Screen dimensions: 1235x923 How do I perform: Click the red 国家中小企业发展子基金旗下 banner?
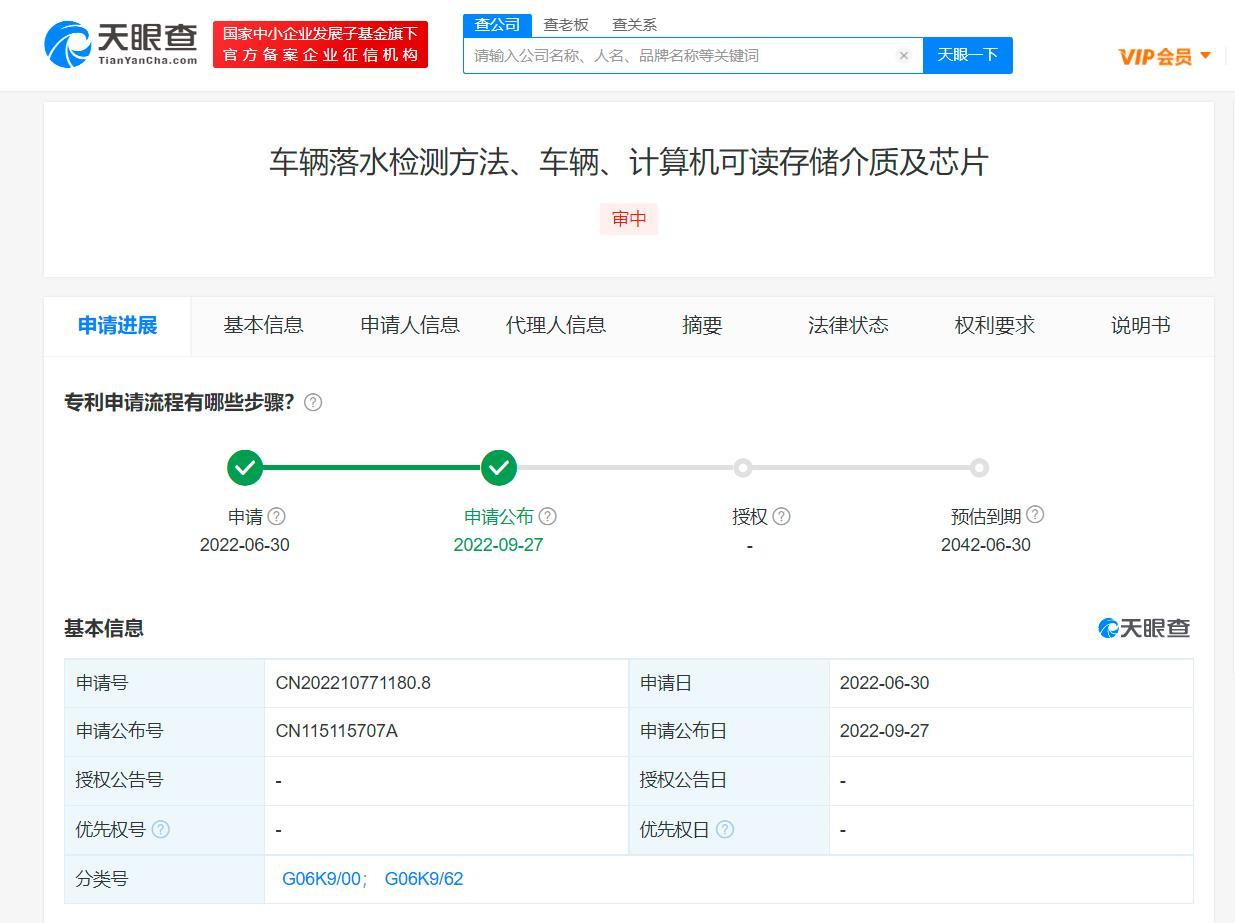[x=320, y=44]
